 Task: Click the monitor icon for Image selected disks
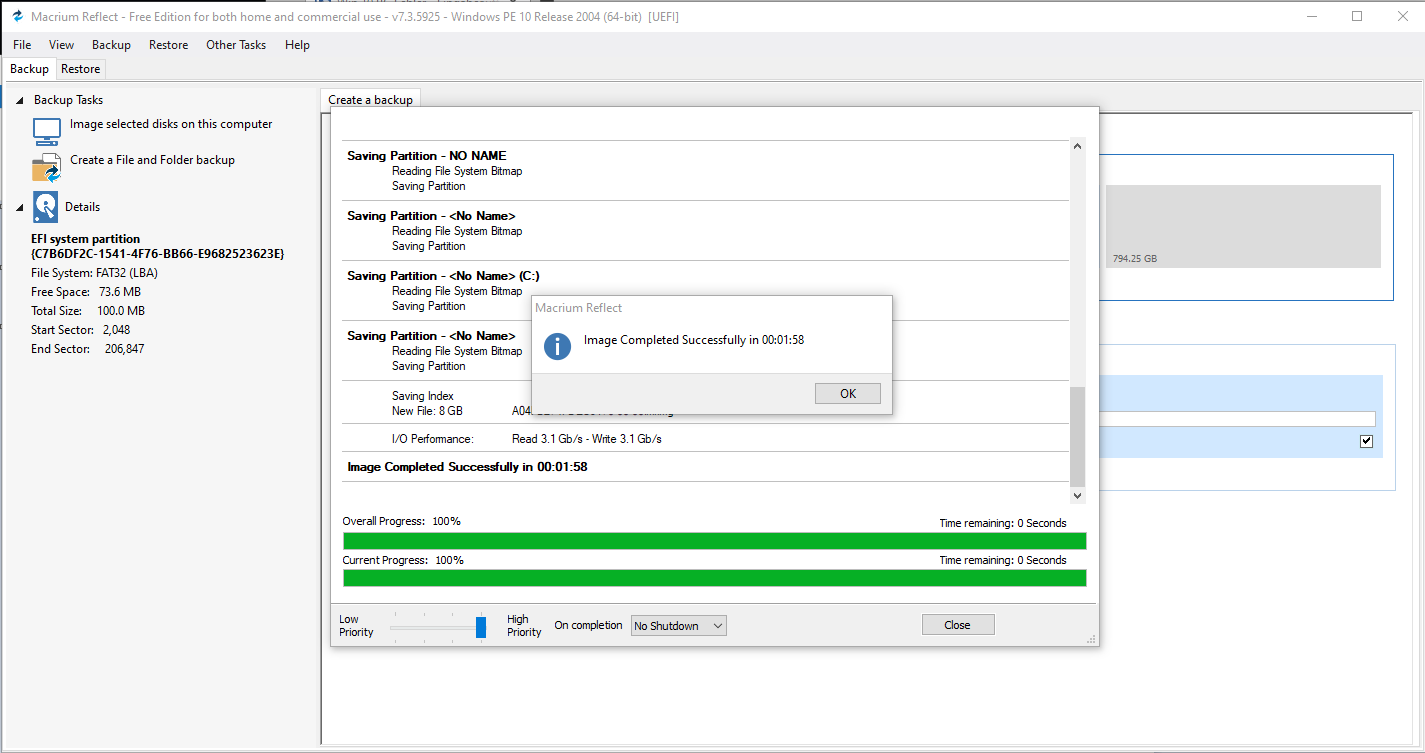point(47,132)
